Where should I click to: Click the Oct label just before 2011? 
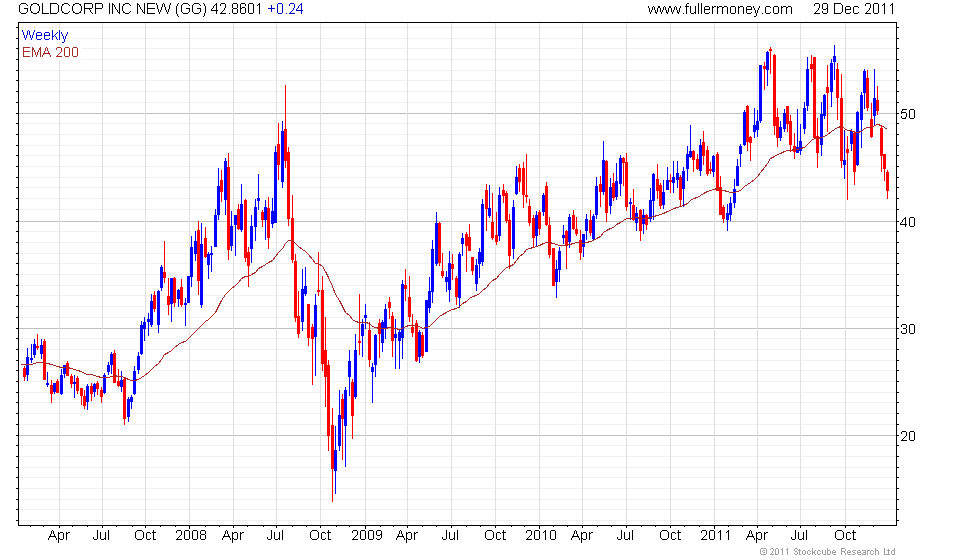[x=670, y=535]
